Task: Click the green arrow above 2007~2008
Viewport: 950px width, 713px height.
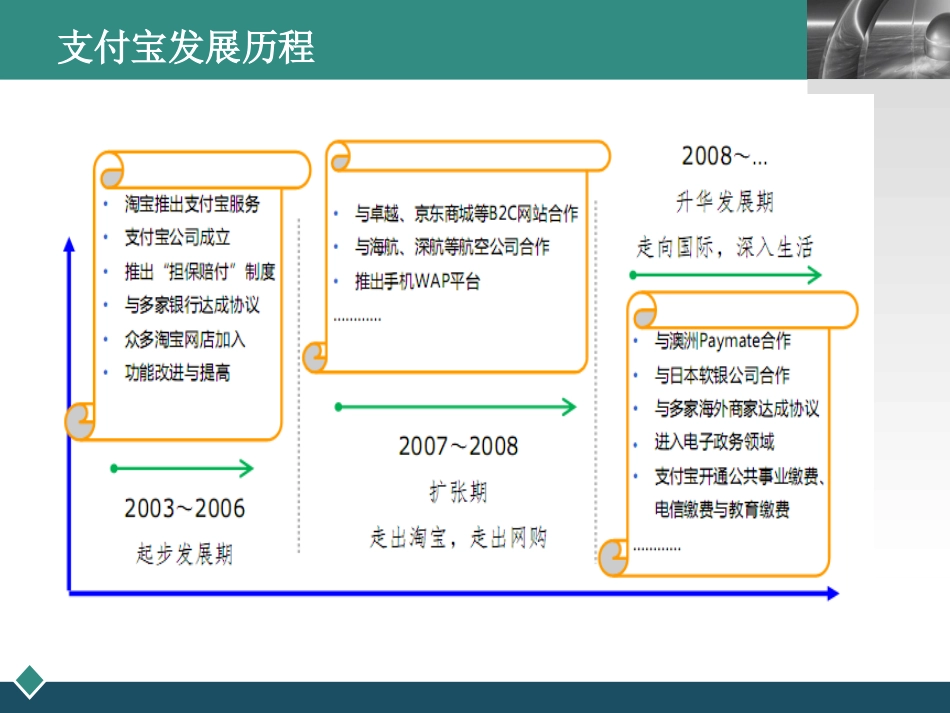Action: (x=456, y=406)
